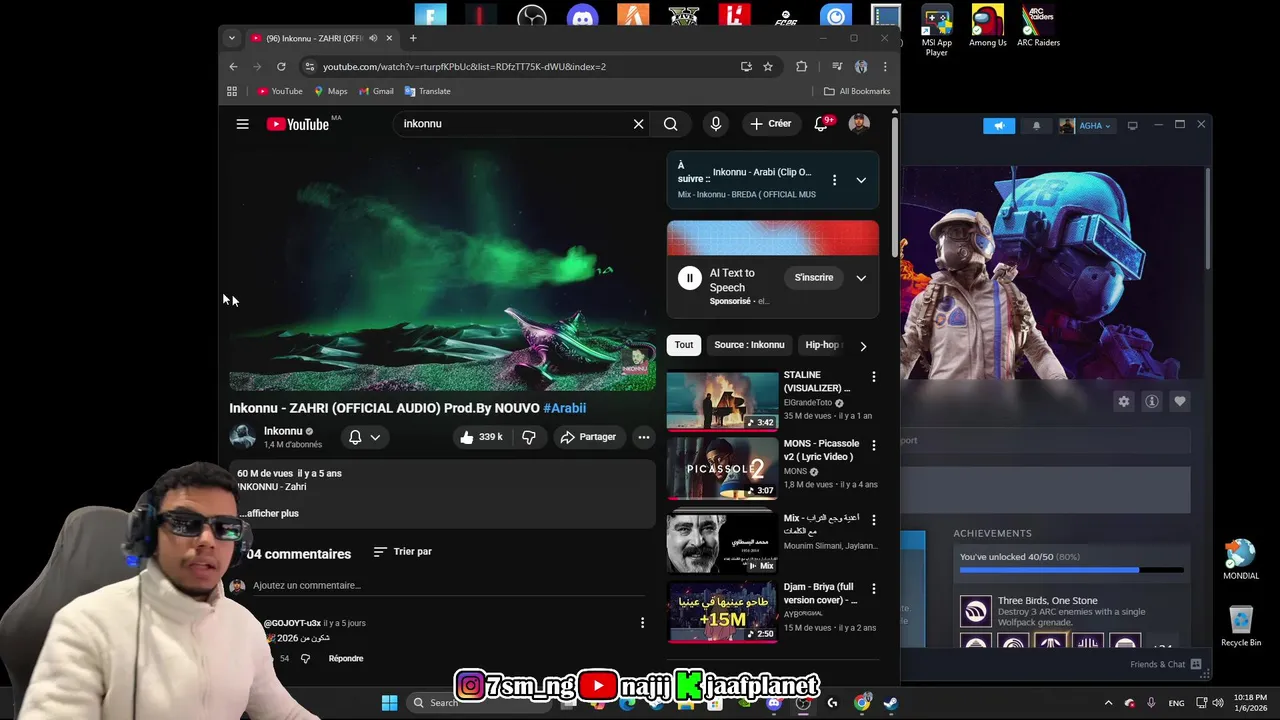Open the Inkonnu channel avatar
Viewport: 1280px width, 720px height.
(242, 437)
